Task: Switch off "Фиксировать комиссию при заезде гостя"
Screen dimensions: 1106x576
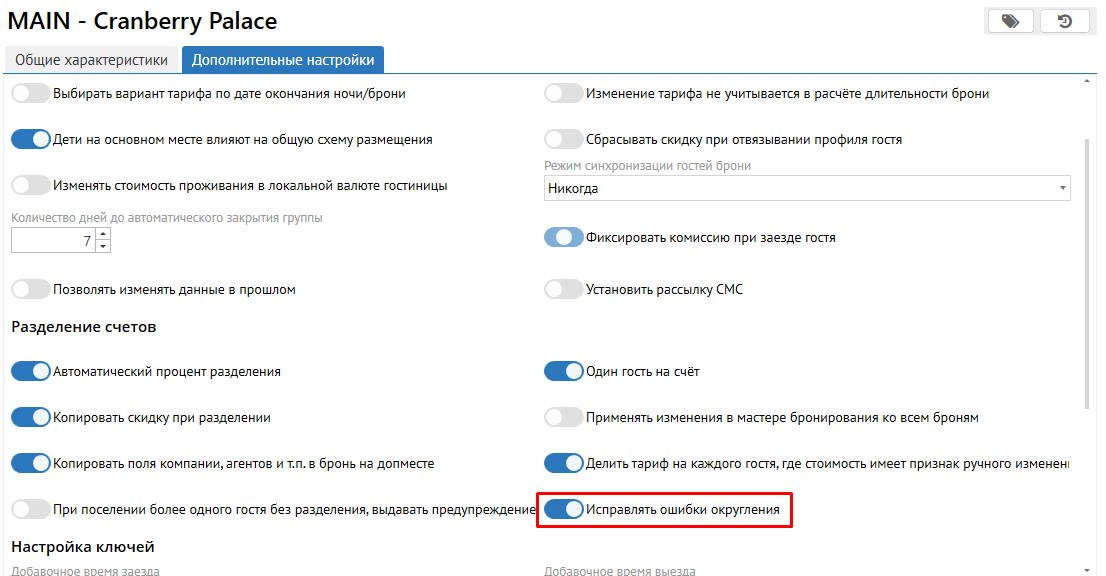Action: pyautogui.click(x=563, y=238)
